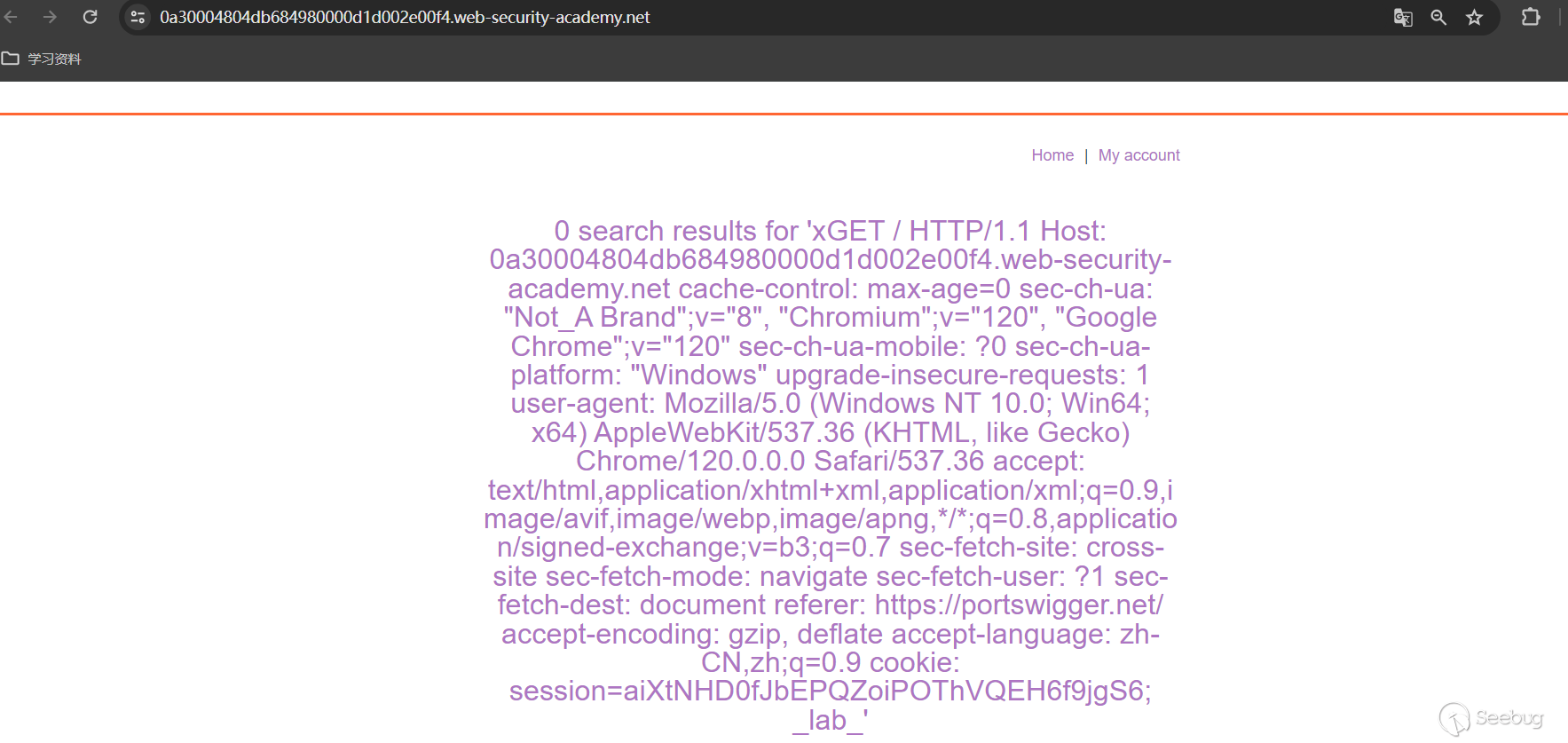1568x743 pixels.
Task: Go to the Home link
Action: [1052, 155]
